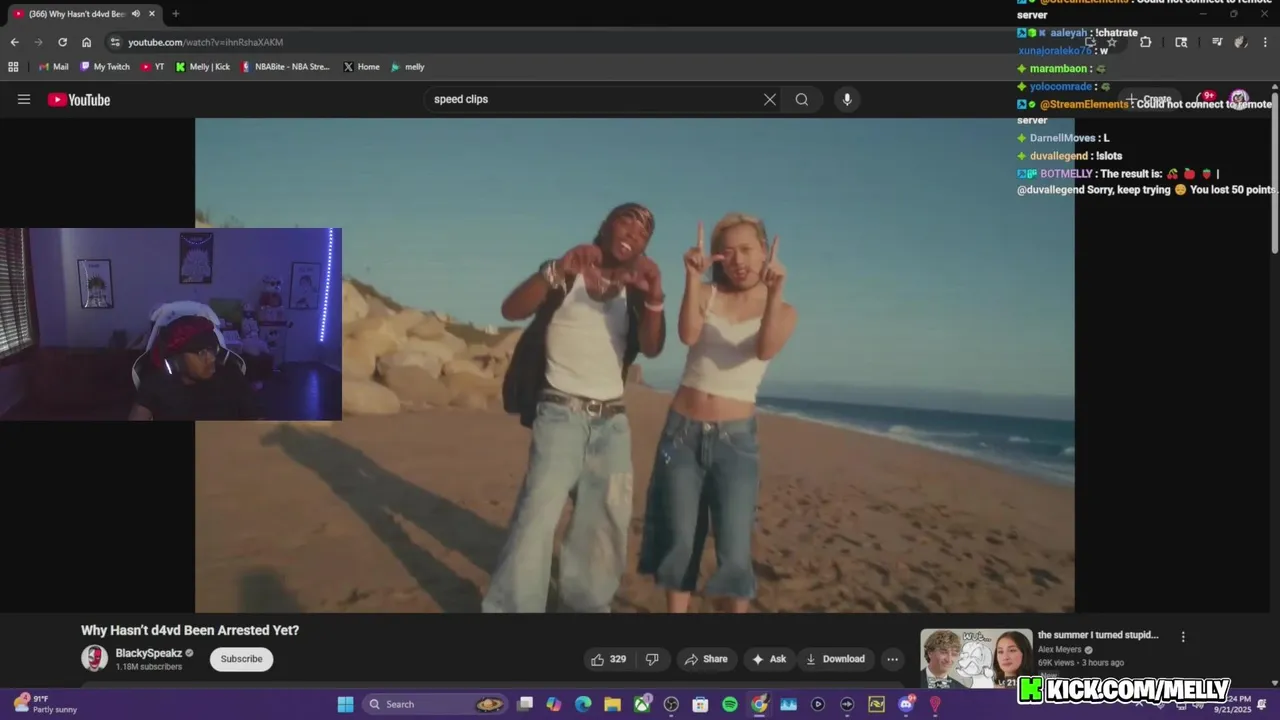Open Copilot from the taskbar
1280x720 pixels.
554,704
